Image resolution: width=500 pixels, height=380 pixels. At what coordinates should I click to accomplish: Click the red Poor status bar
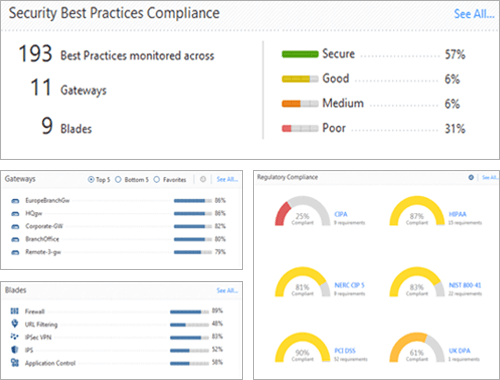300,128
